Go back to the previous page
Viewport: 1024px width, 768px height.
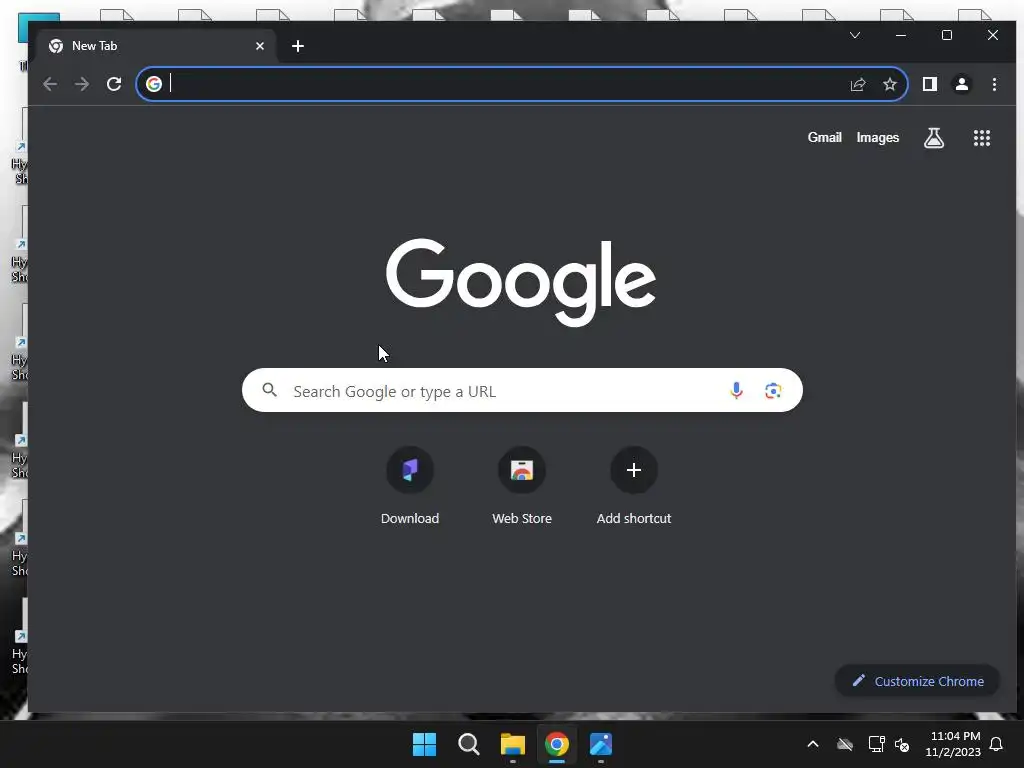pos(50,84)
